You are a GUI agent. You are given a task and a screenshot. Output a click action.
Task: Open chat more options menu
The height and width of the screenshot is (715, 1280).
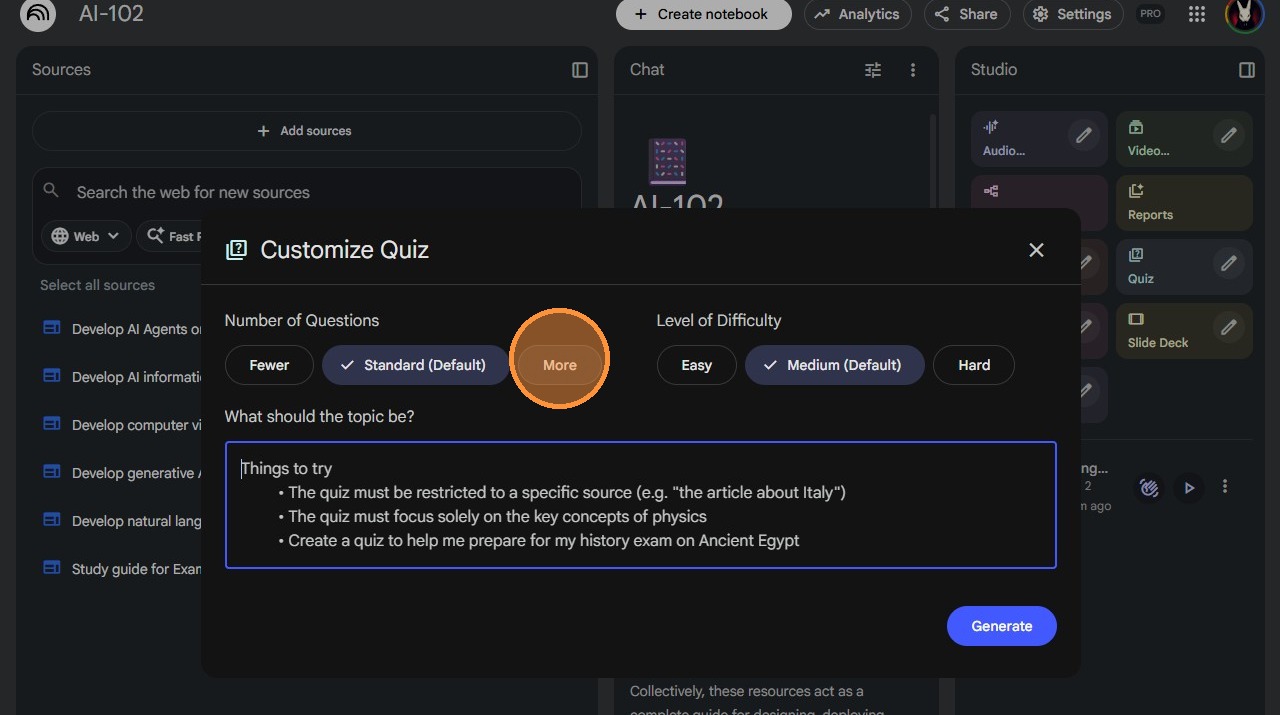click(x=912, y=70)
